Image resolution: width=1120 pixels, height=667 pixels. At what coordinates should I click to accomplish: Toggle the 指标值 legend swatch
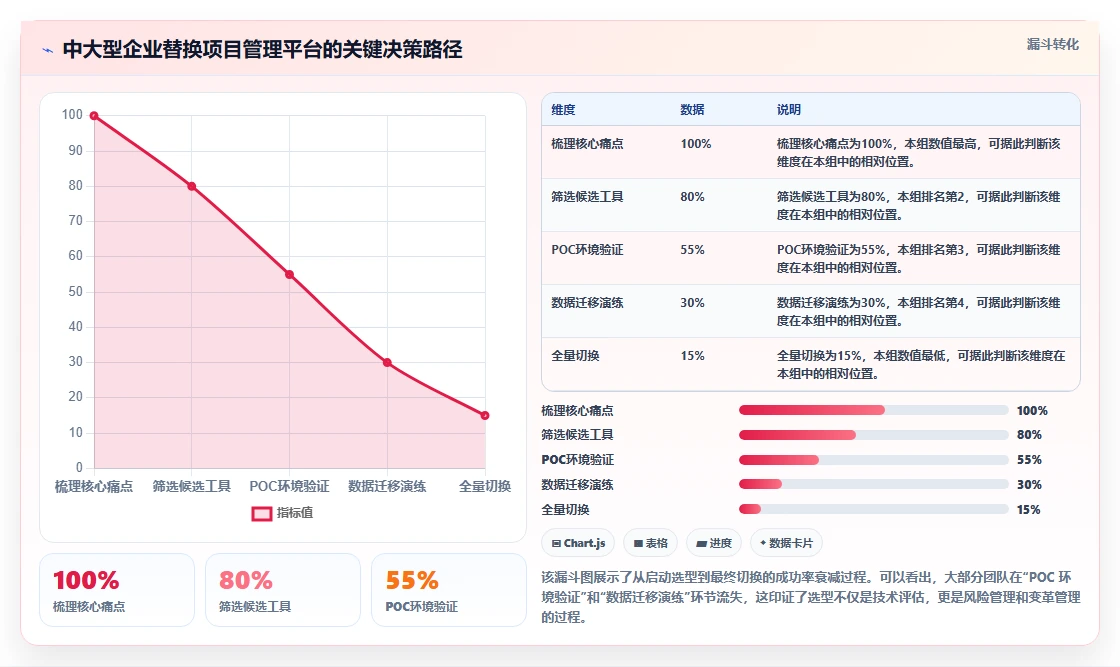pos(261,513)
